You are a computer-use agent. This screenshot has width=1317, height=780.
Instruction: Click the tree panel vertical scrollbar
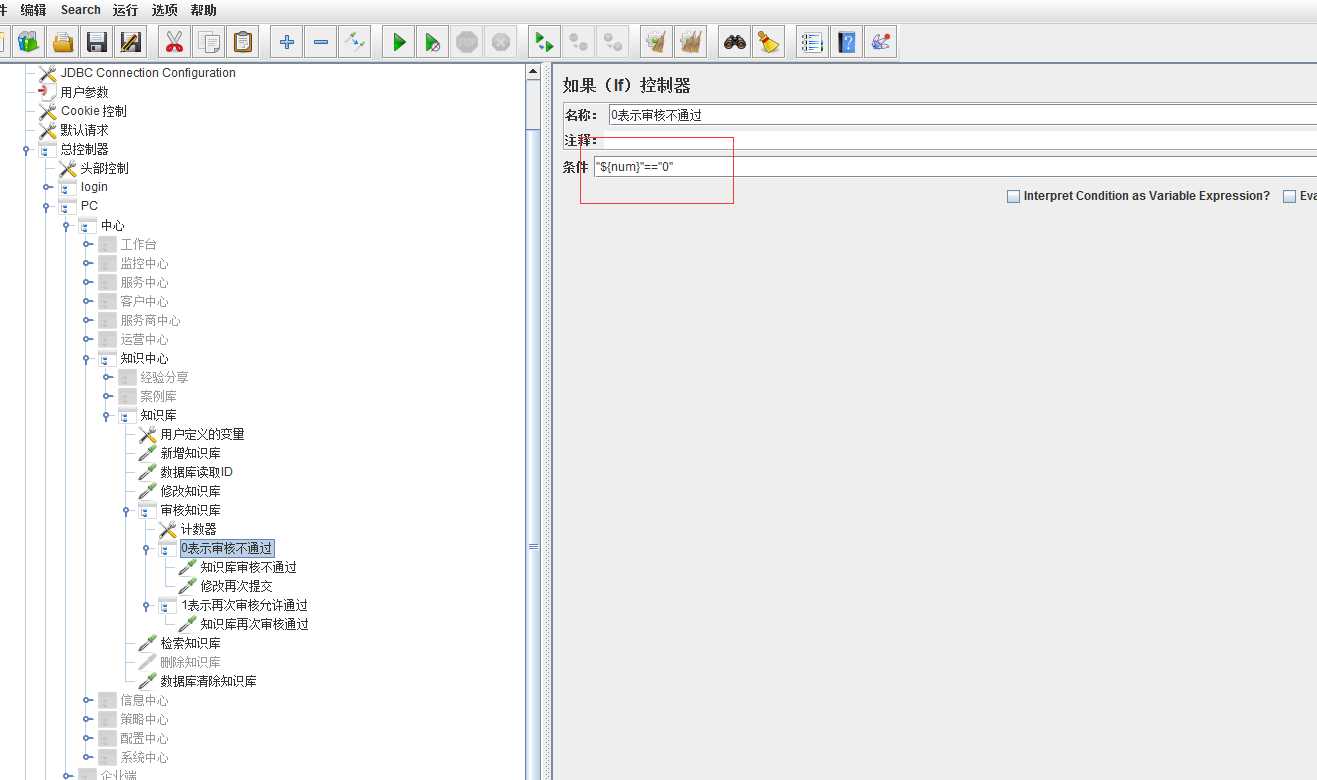pos(534,420)
